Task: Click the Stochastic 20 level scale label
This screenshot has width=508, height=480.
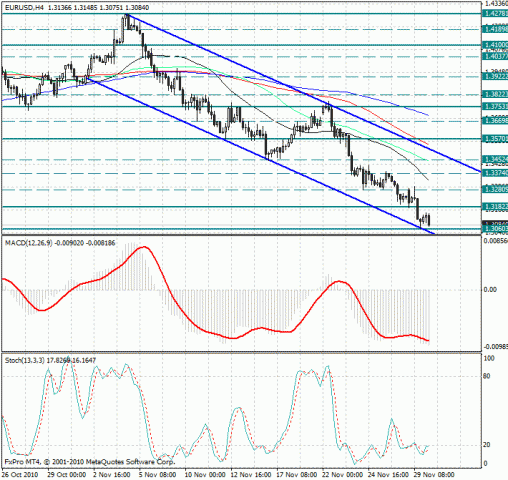Action: click(486, 445)
